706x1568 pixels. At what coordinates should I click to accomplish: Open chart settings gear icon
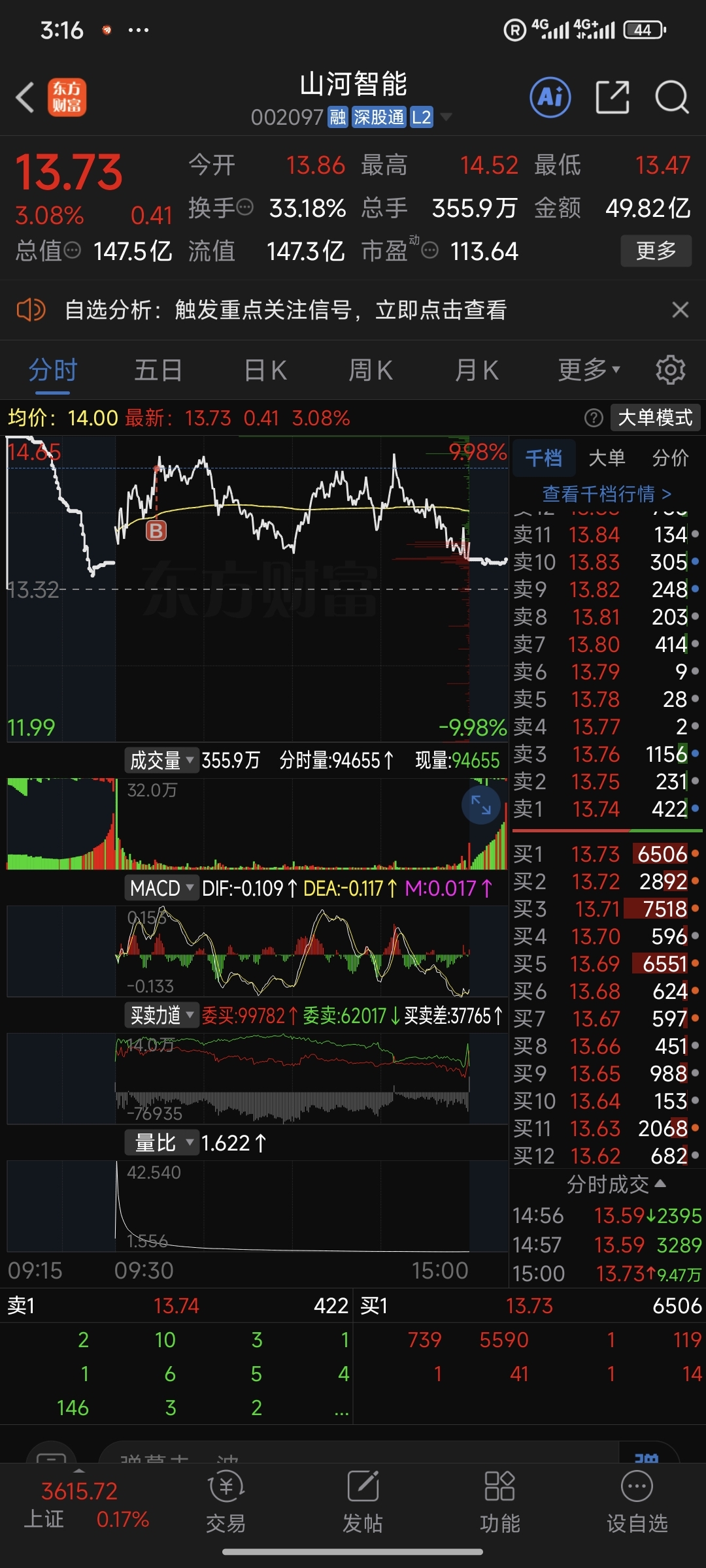(x=670, y=370)
